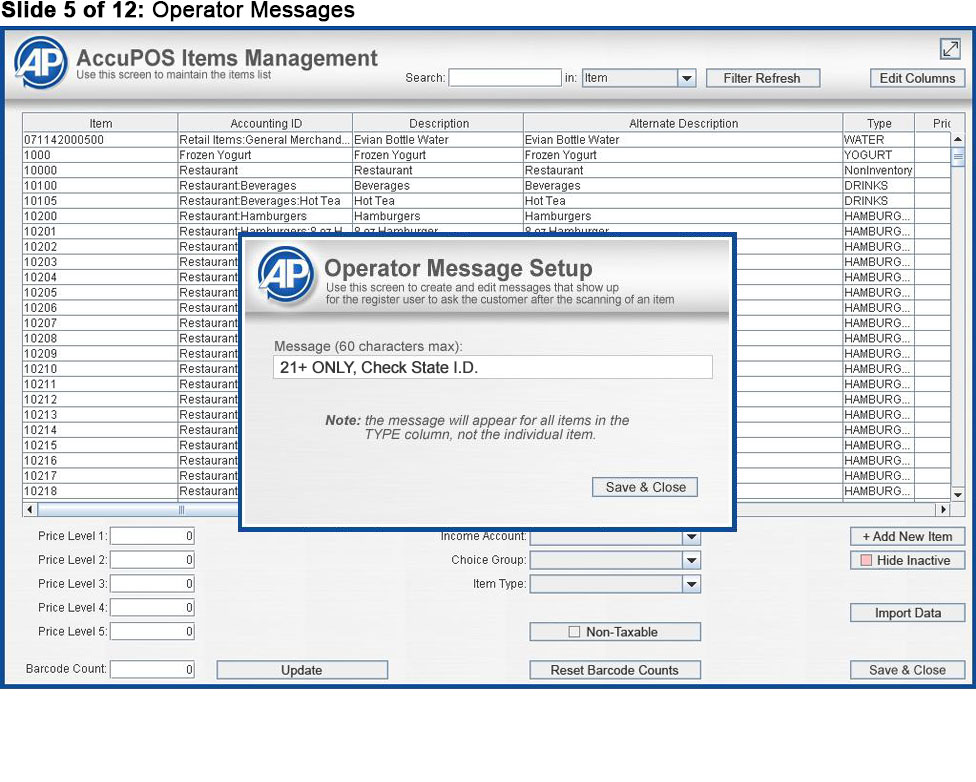This screenshot has height=782, width=976.
Task: Click the Search input field
Action: pos(505,78)
